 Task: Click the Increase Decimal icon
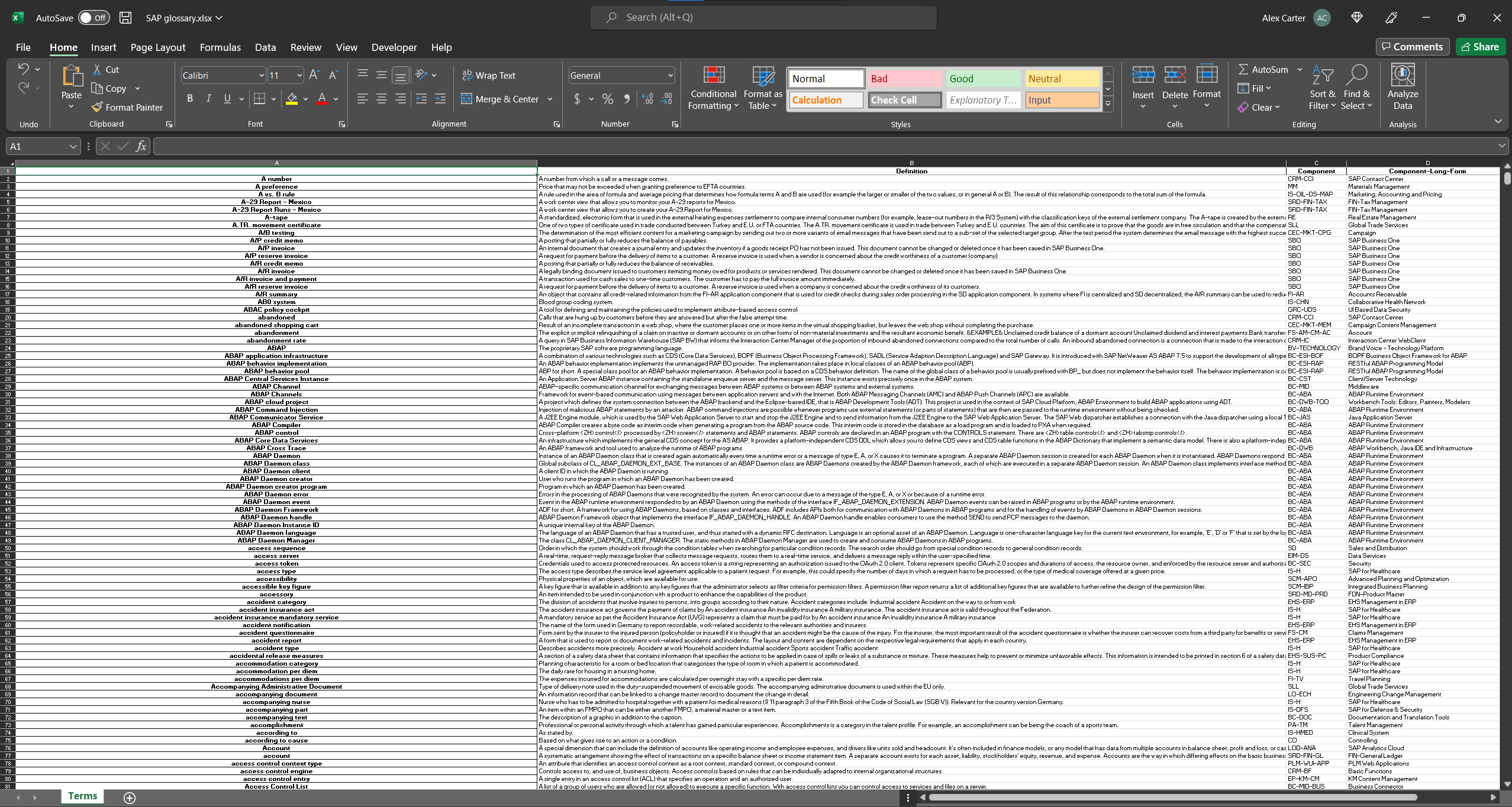[x=647, y=99]
